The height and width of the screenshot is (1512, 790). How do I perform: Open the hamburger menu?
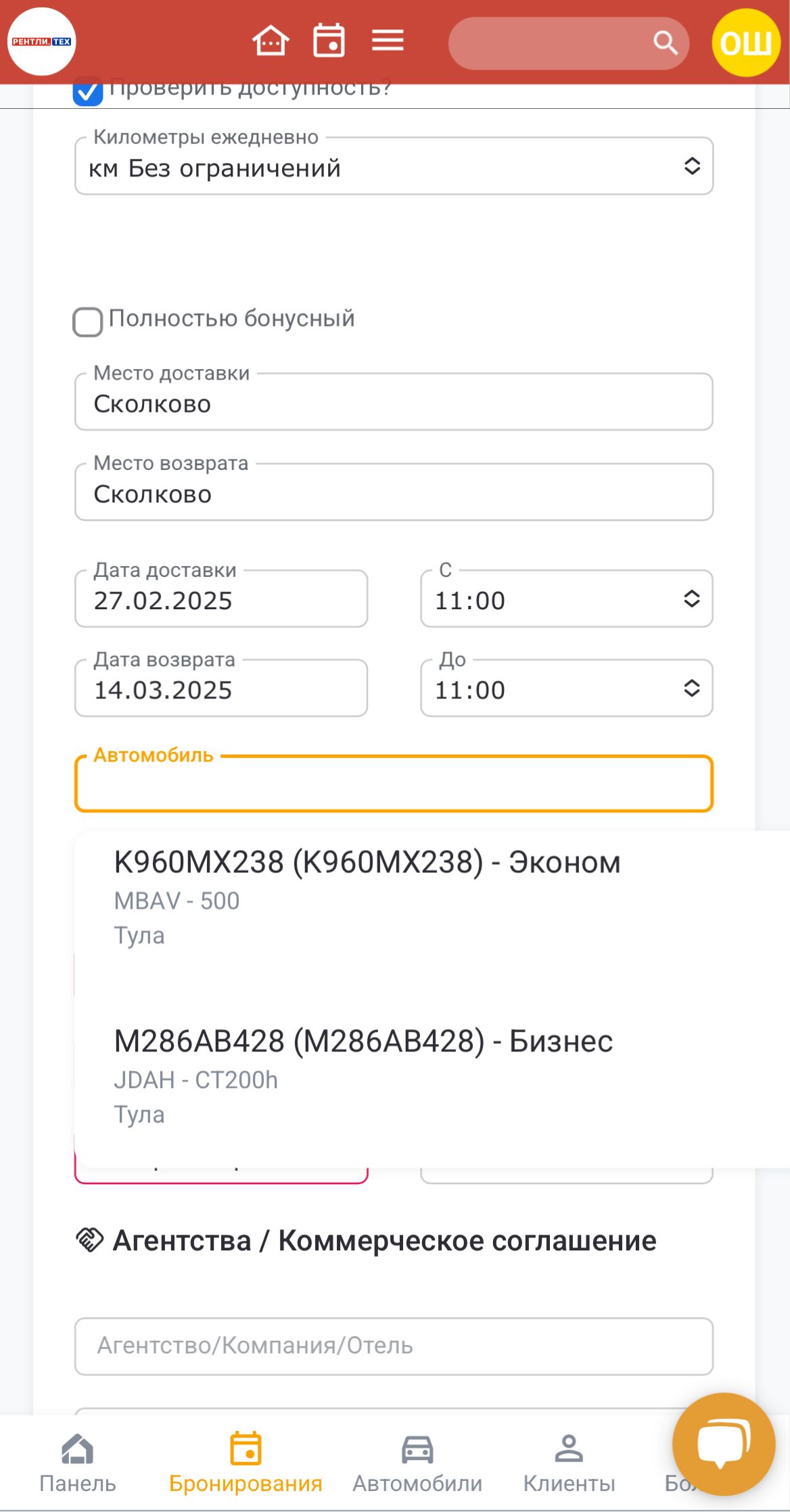(x=388, y=41)
